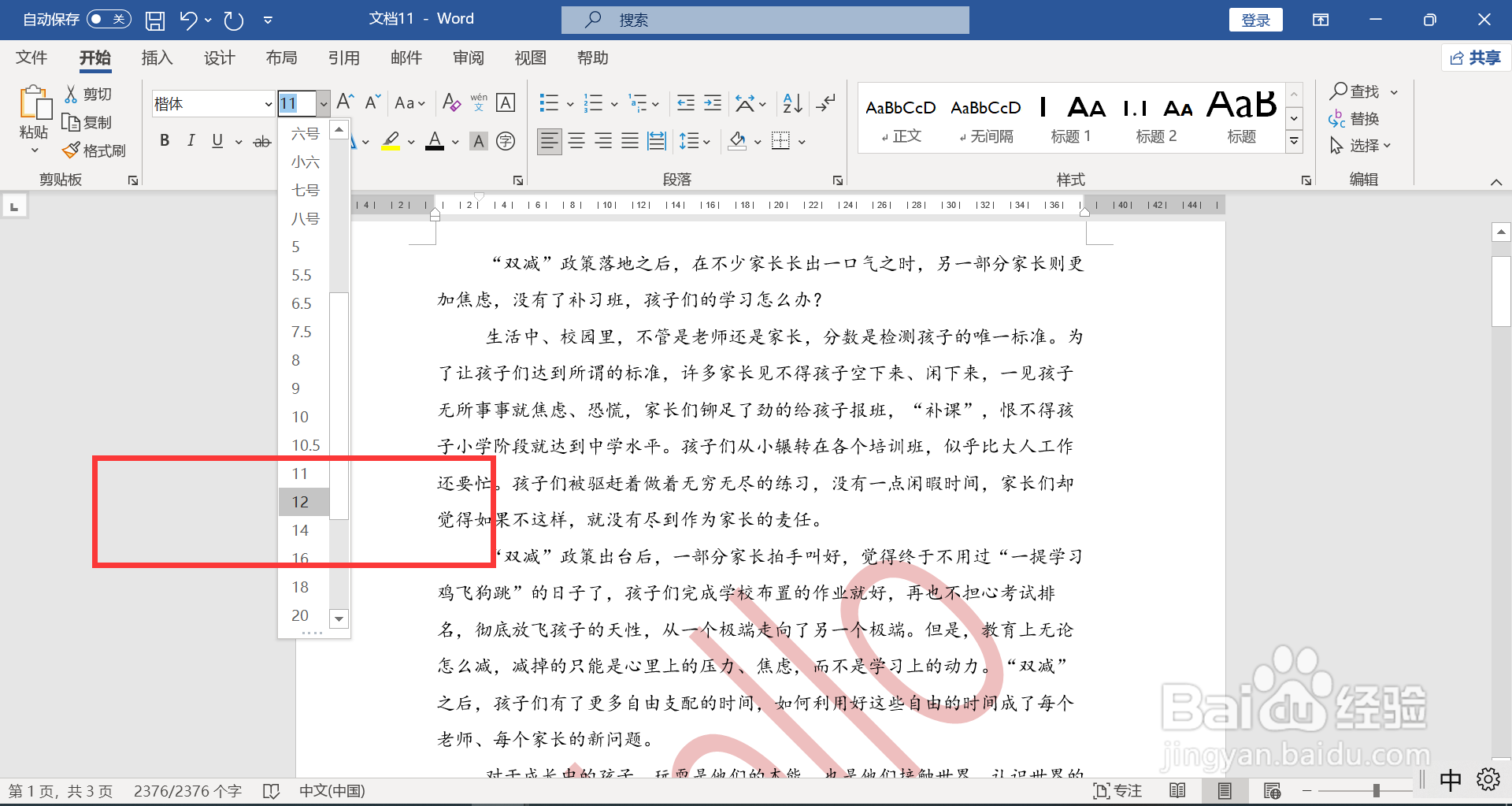The height and width of the screenshot is (806, 1512).
Task: Click the 共享 (Share) button
Action: [1476, 58]
